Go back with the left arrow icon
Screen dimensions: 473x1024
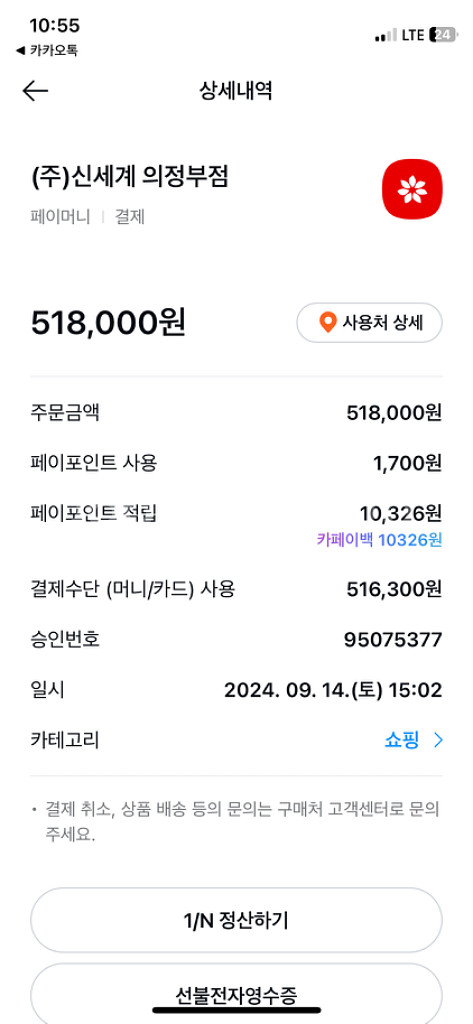35,91
